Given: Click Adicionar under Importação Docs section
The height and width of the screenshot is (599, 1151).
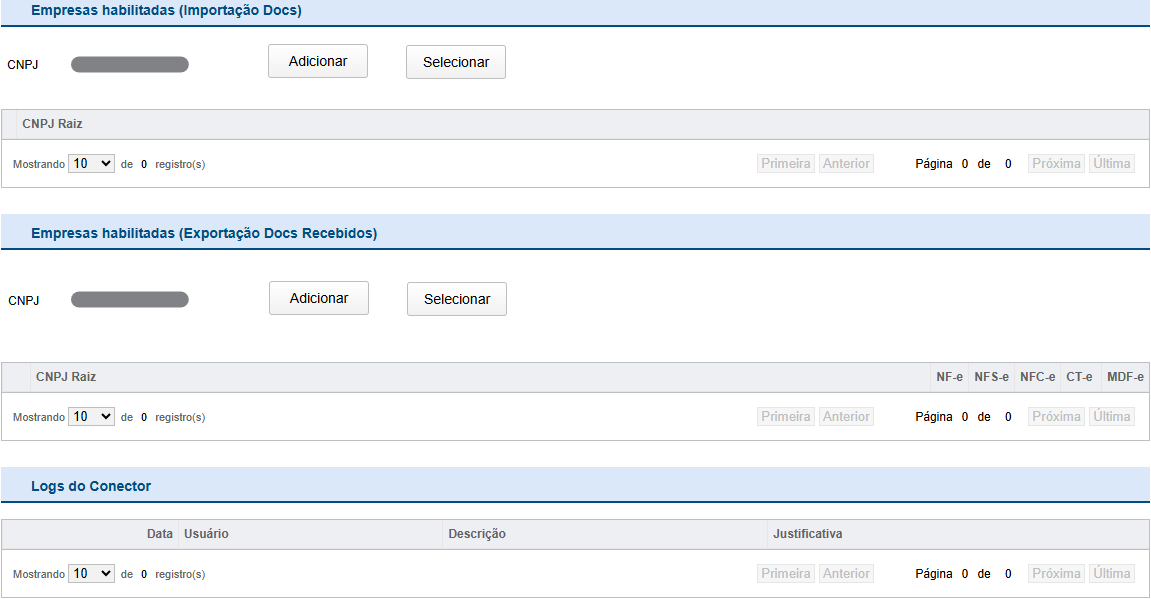Looking at the screenshot, I should (x=318, y=61).
